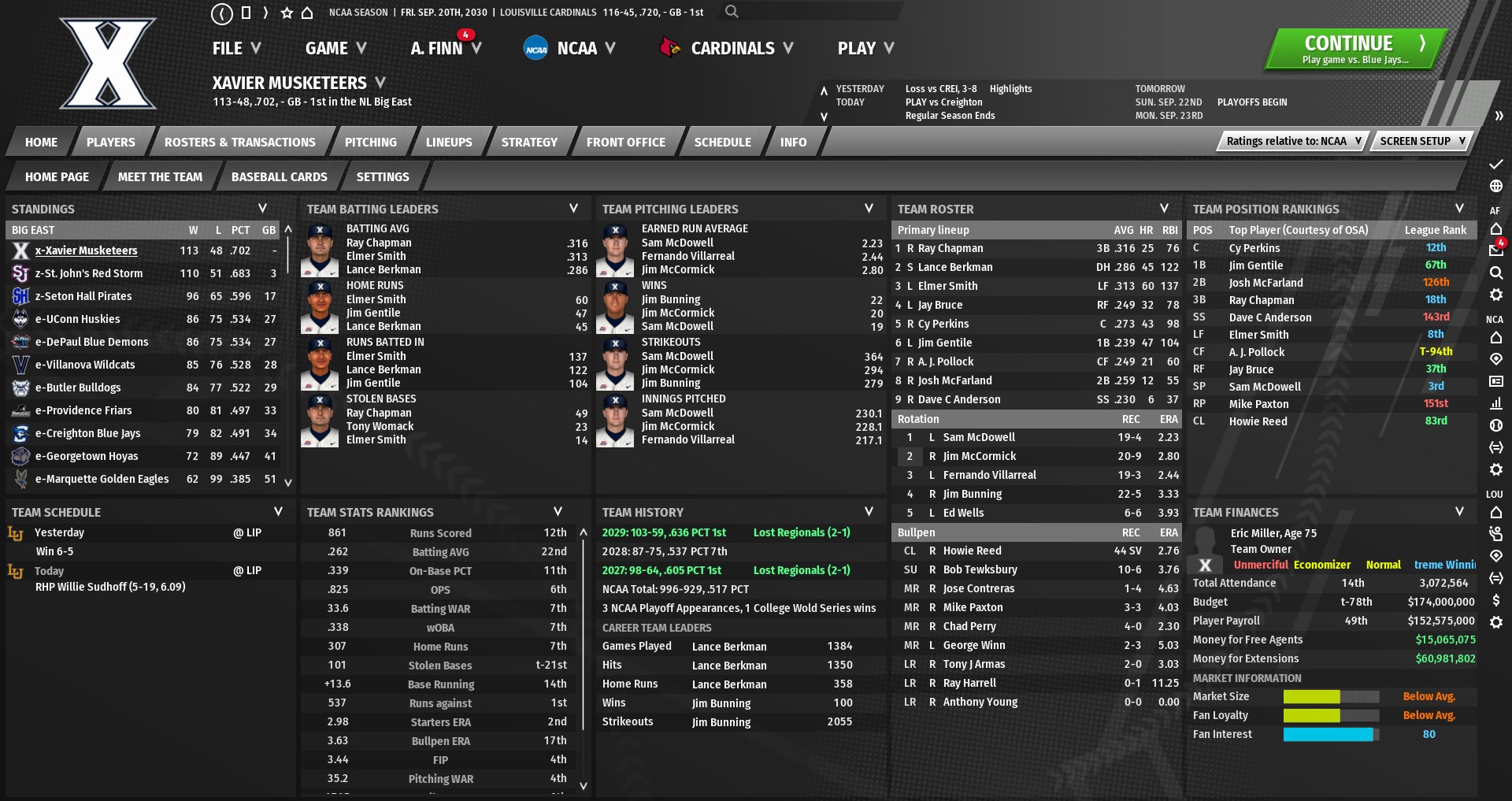Open the AF home icon in sidebar
The height and width of the screenshot is (801, 1512).
click(1495, 228)
